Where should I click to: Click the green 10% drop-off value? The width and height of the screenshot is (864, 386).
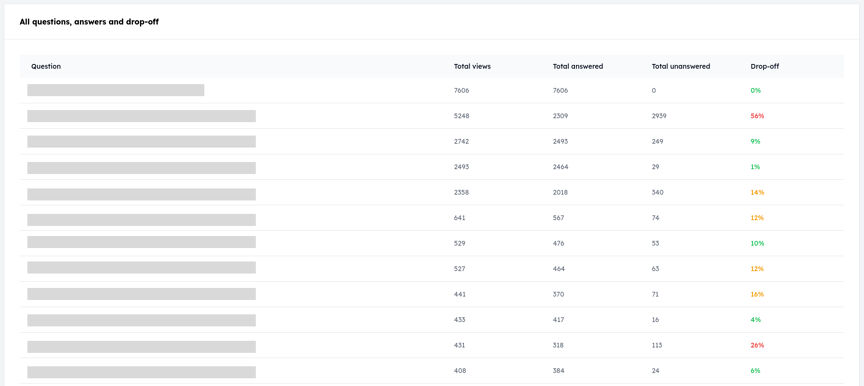[757, 243]
